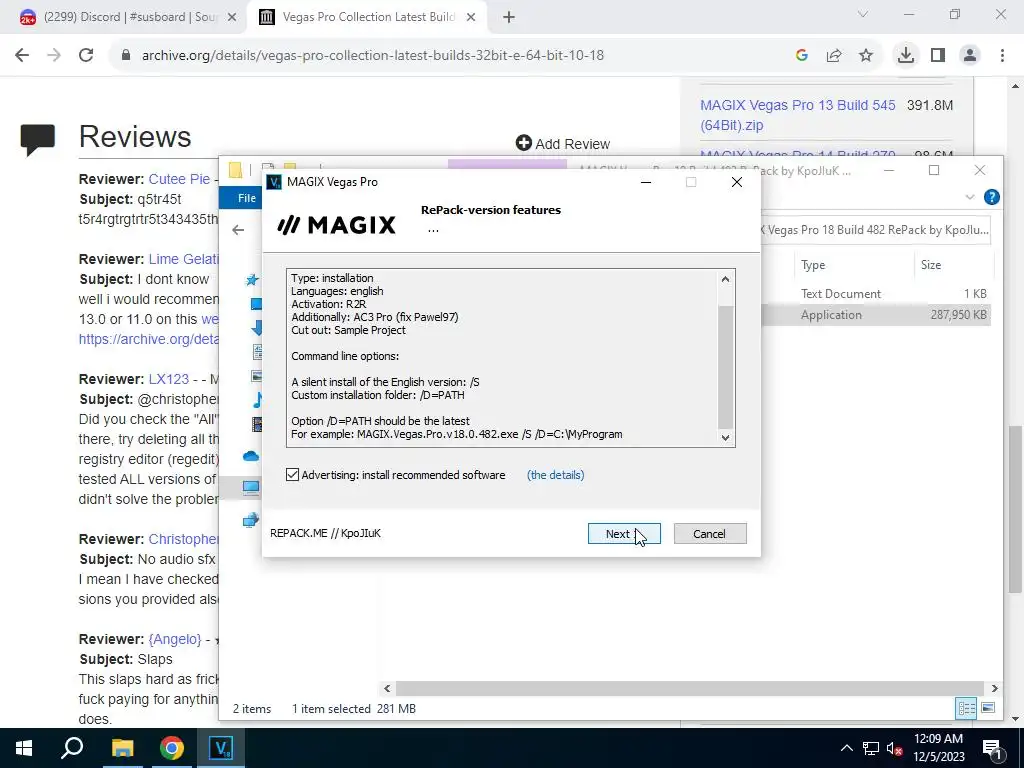This screenshot has height=768, width=1024.
Task: Open Music folder icon in Explorer sidebar
Action: (257, 400)
